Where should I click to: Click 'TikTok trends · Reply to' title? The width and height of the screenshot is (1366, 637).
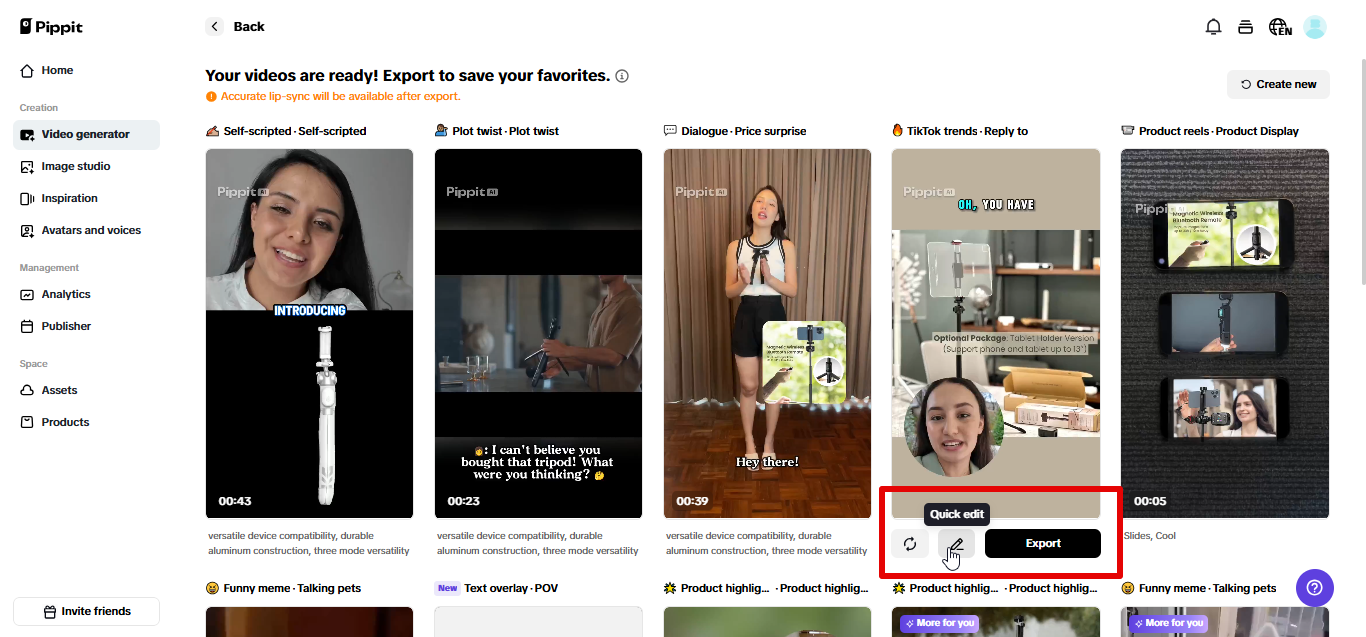(x=968, y=131)
